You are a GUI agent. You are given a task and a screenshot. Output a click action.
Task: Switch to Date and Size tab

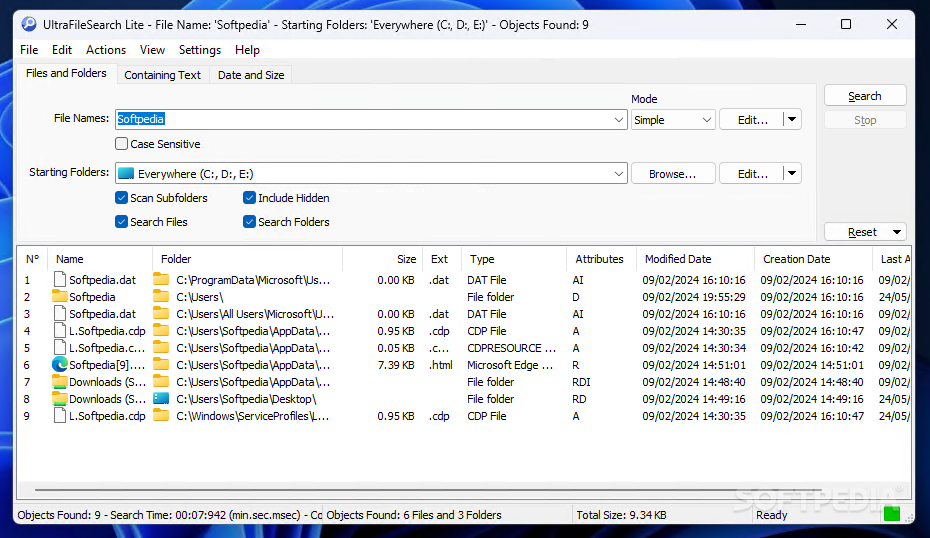coord(251,75)
